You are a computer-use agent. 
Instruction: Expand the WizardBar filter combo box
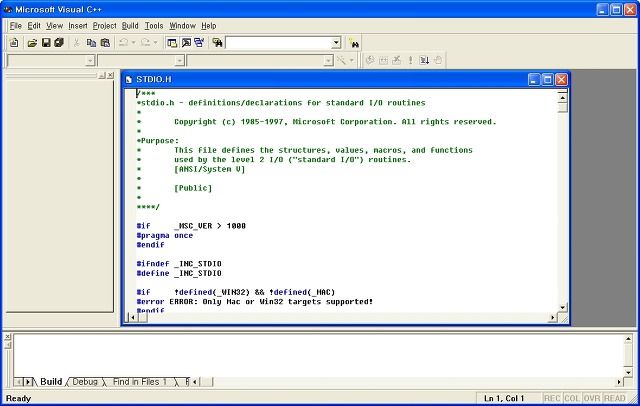click(180, 61)
